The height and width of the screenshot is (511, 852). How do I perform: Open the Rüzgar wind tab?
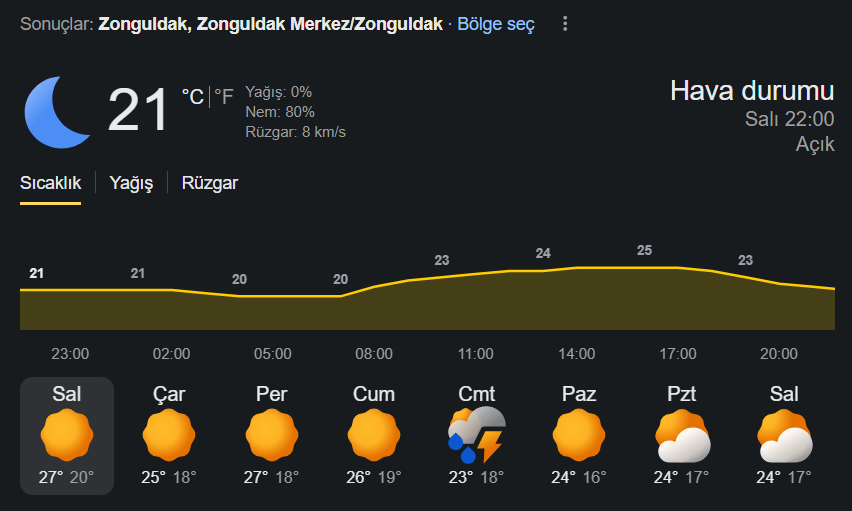[210, 183]
